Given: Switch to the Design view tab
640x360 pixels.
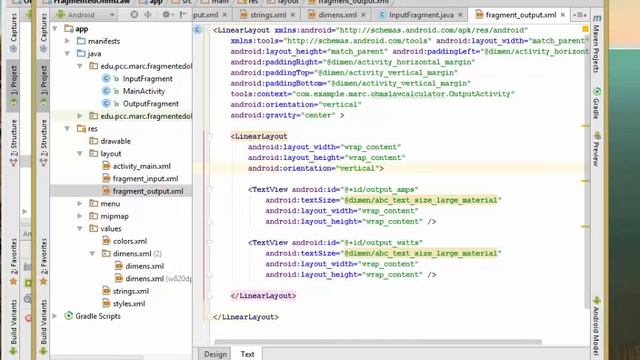Looking at the screenshot, I should coord(215,354).
